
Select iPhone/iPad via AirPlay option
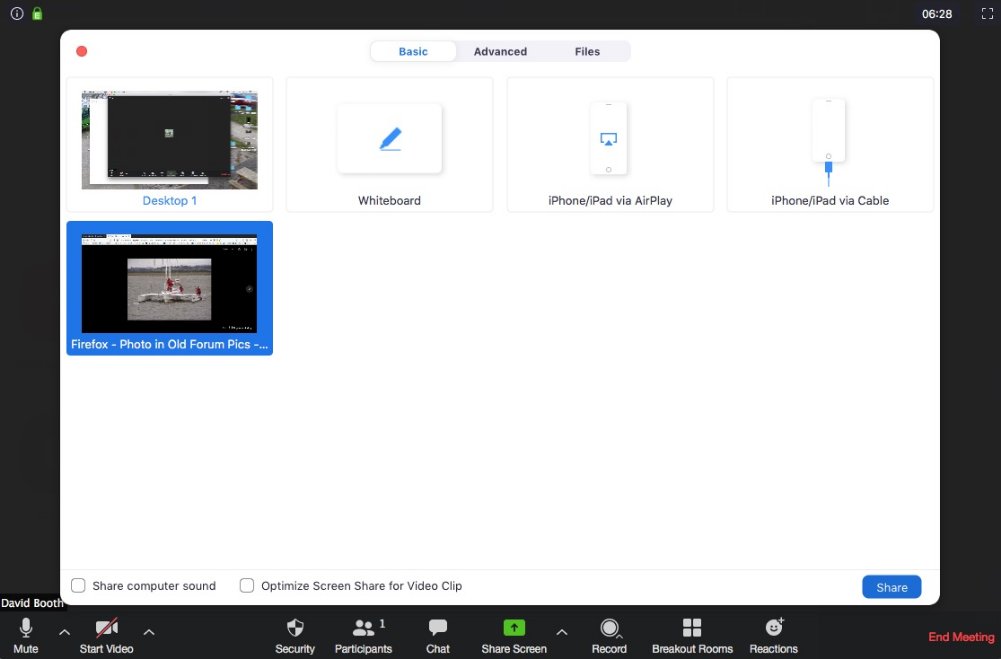point(610,144)
